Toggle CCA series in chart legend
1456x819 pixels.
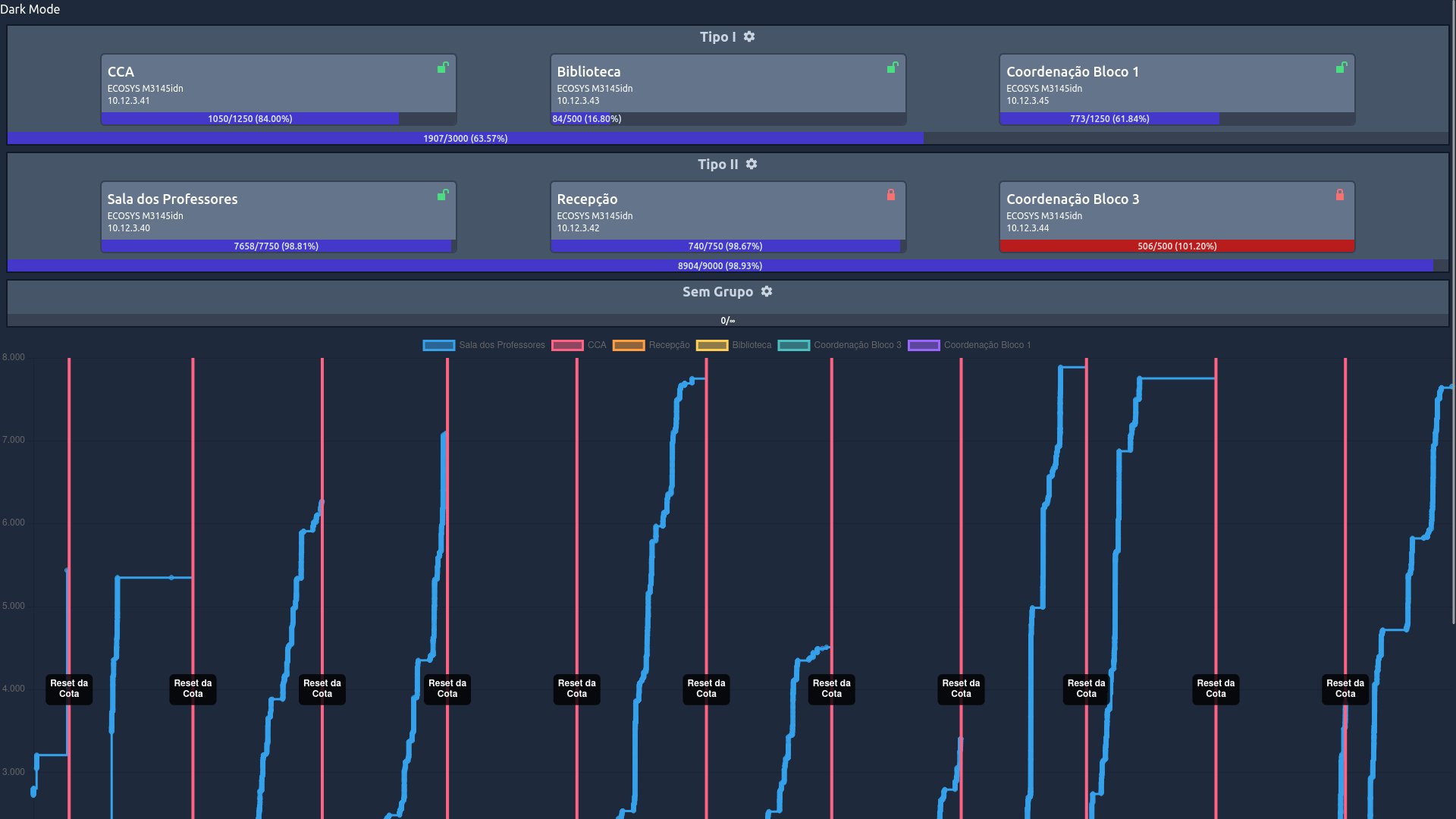pyautogui.click(x=579, y=345)
